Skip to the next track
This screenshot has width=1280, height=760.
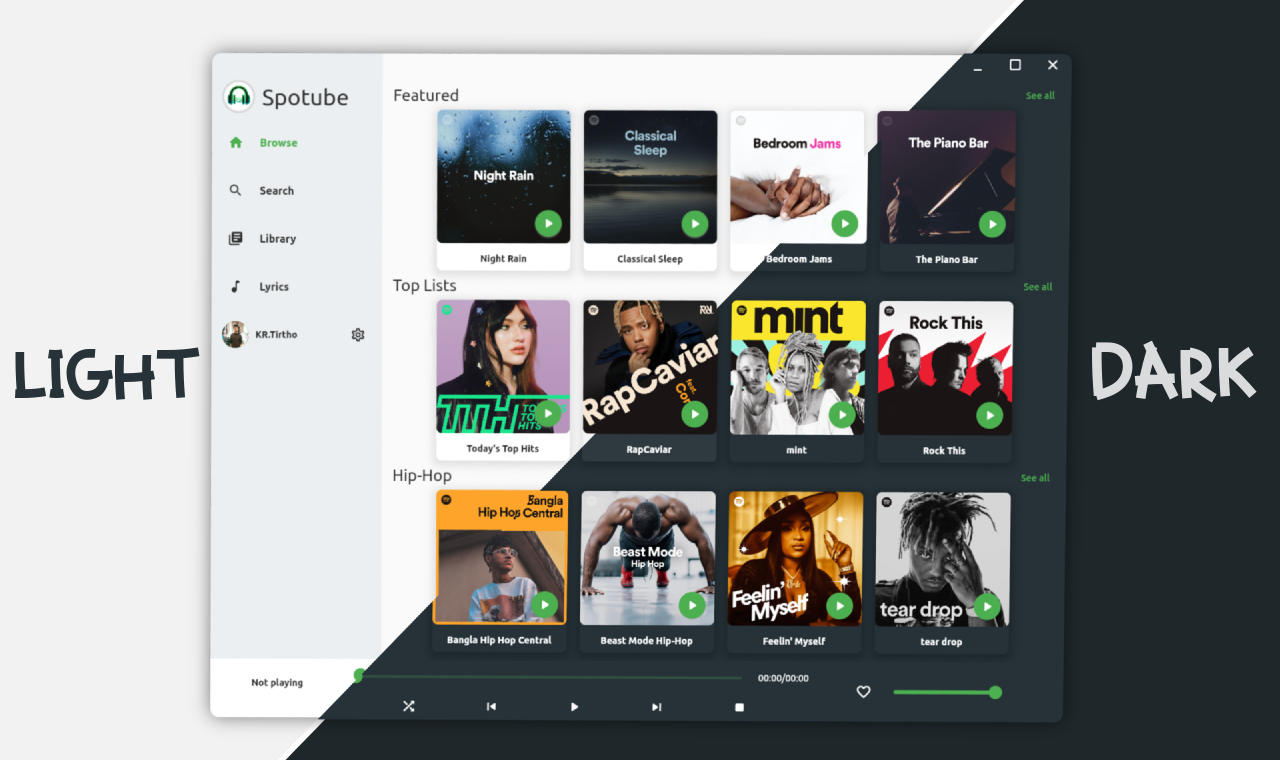pyautogui.click(x=656, y=706)
